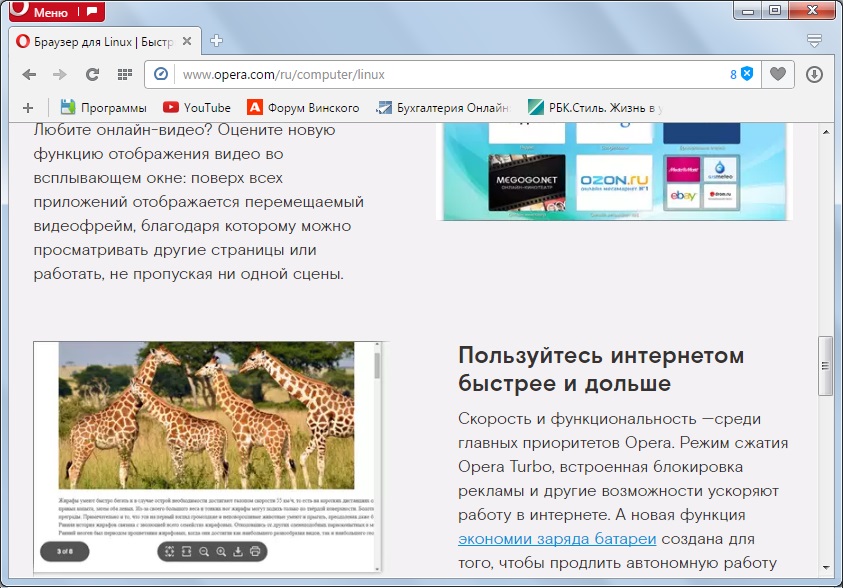This screenshot has height=588, width=843.
Task: Open the tab menu icon at the tab bar's end
Action: click(x=815, y=41)
